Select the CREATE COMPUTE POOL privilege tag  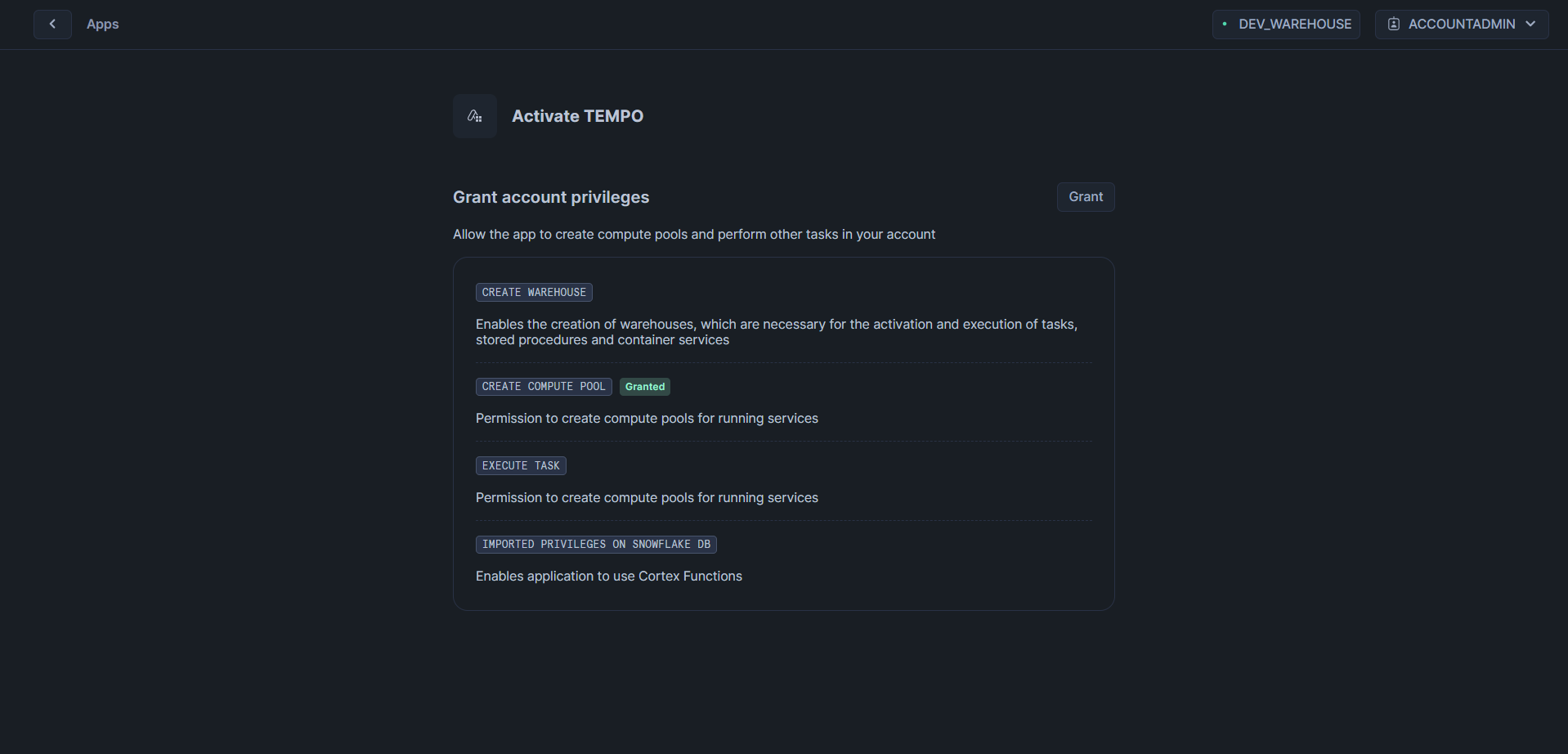pyautogui.click(x=544, y=386)
